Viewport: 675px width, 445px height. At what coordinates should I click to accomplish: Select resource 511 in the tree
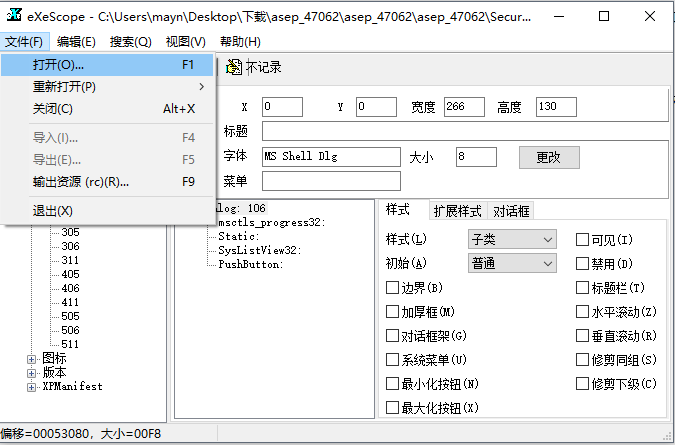[70, 344]
